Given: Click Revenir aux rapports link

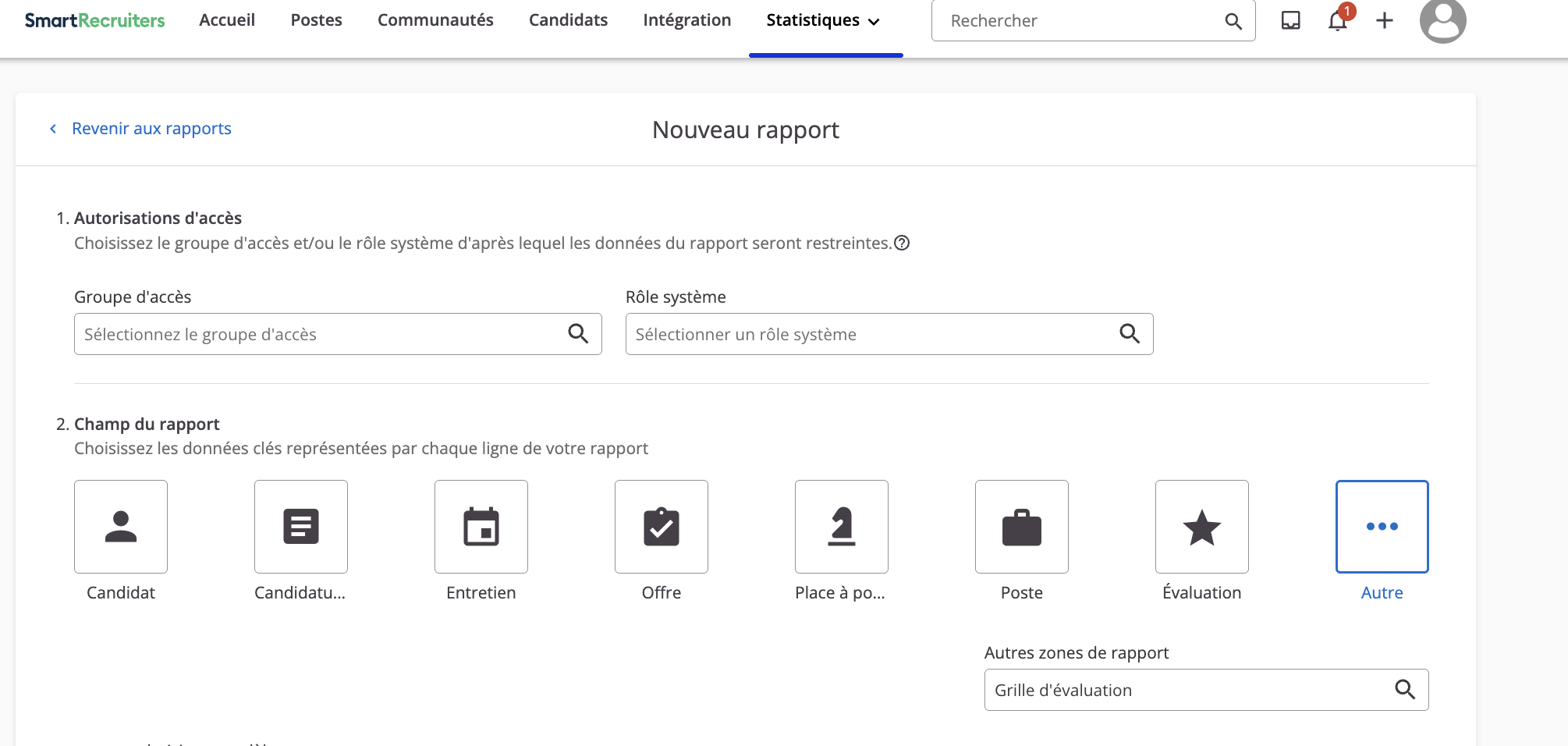Looking at the screenshot, I should pyautogui.click(x=151, y=129).
